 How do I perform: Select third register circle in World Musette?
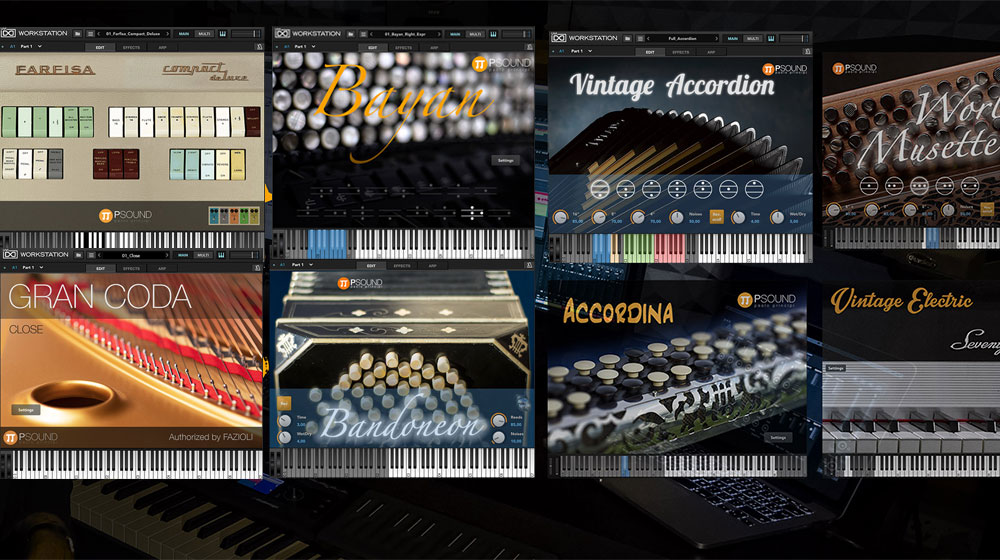(x=919, y=186)
